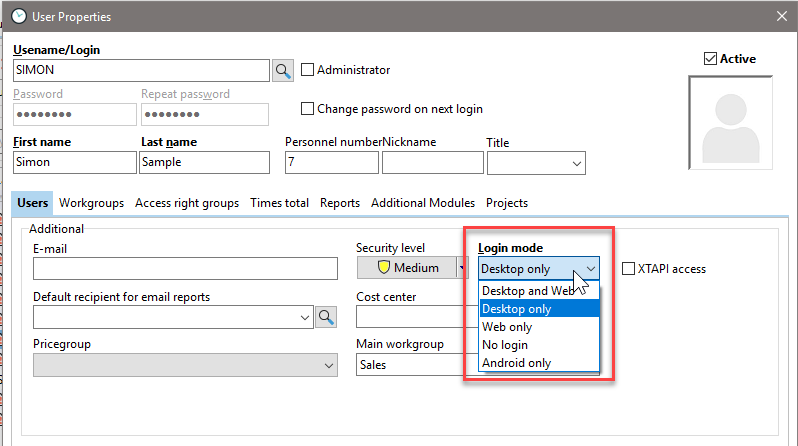798x446 pixels.
Task: Expand the Pricegroup dropdown
Action: [x=329, y=366]
